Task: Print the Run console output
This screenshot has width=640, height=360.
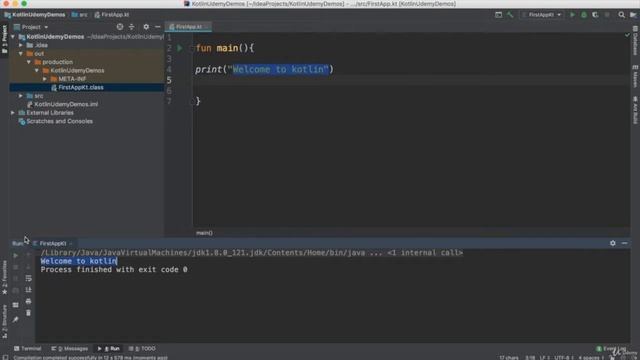Action: (28, 301)
